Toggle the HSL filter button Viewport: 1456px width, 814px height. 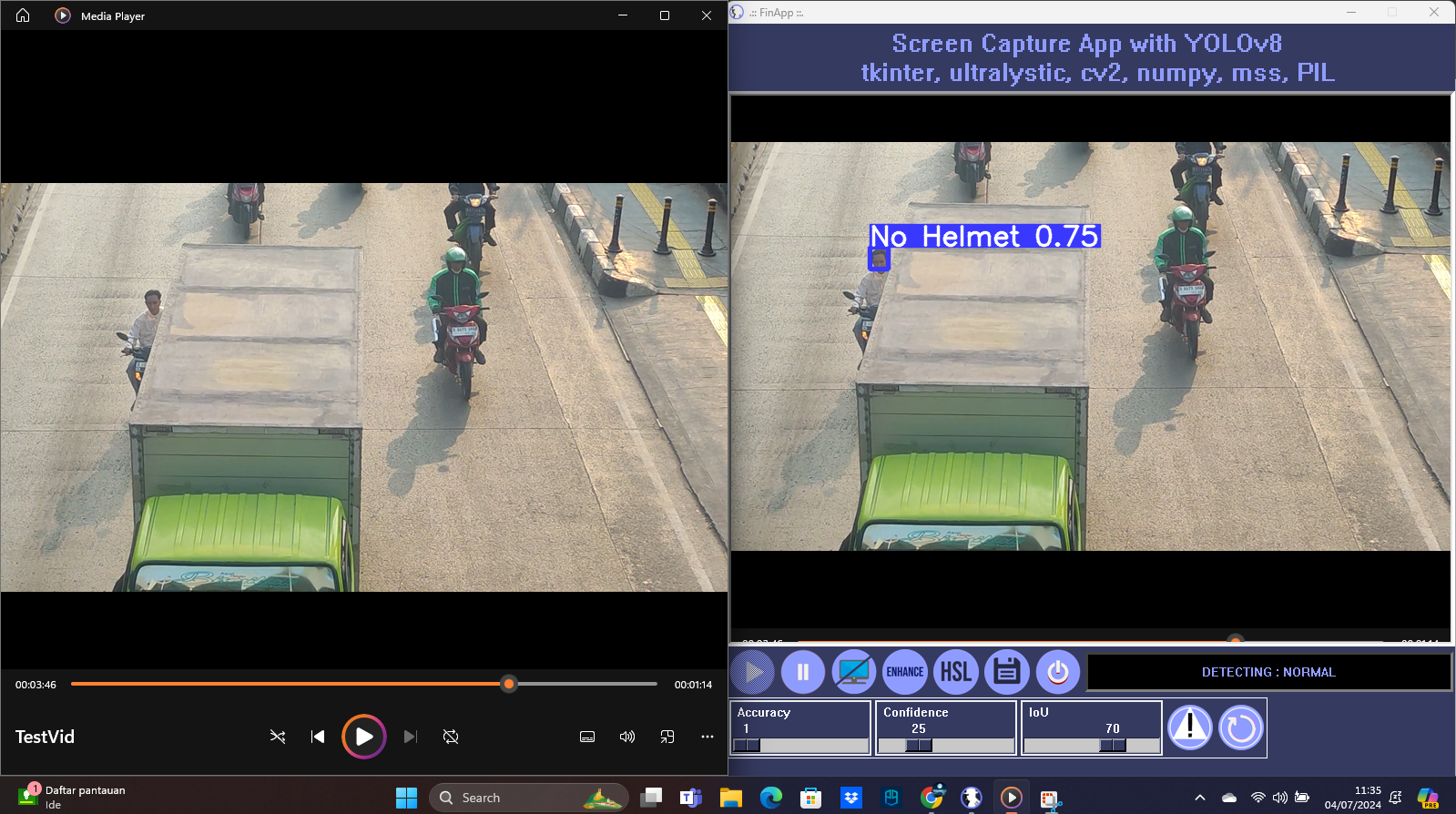click(x=955, y=672)
